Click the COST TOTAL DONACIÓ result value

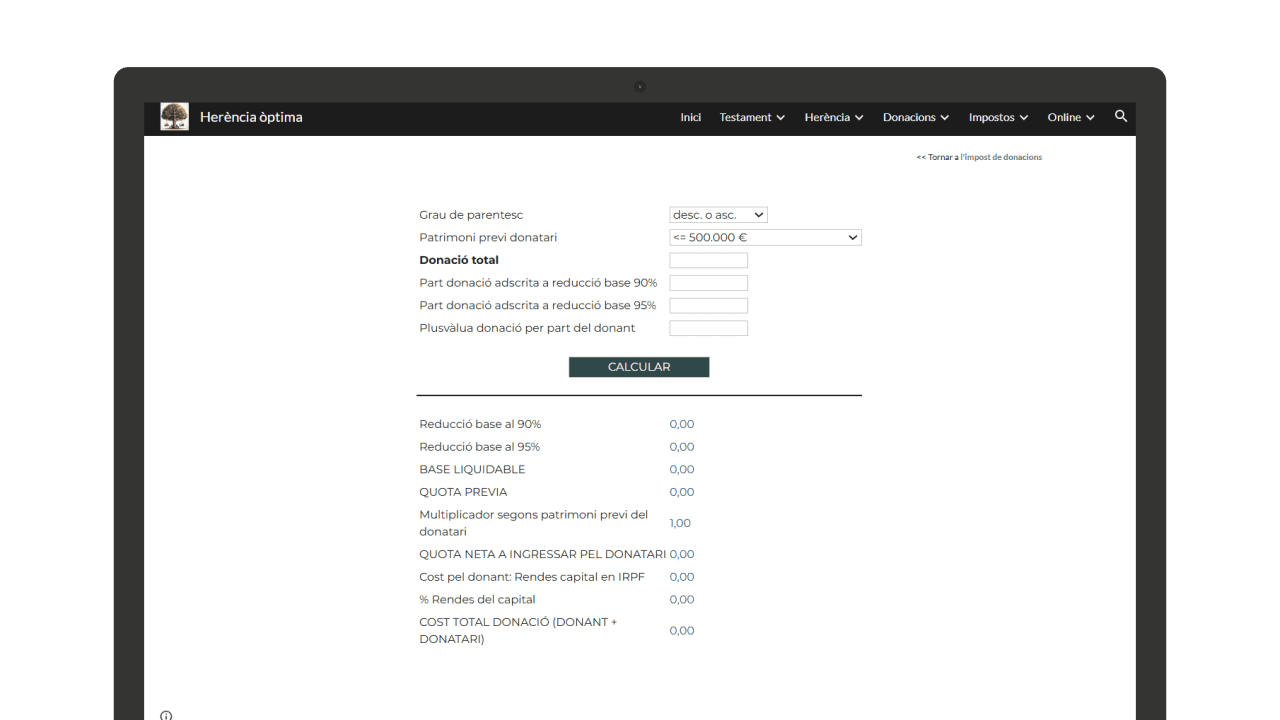click(x=682, y=631)
